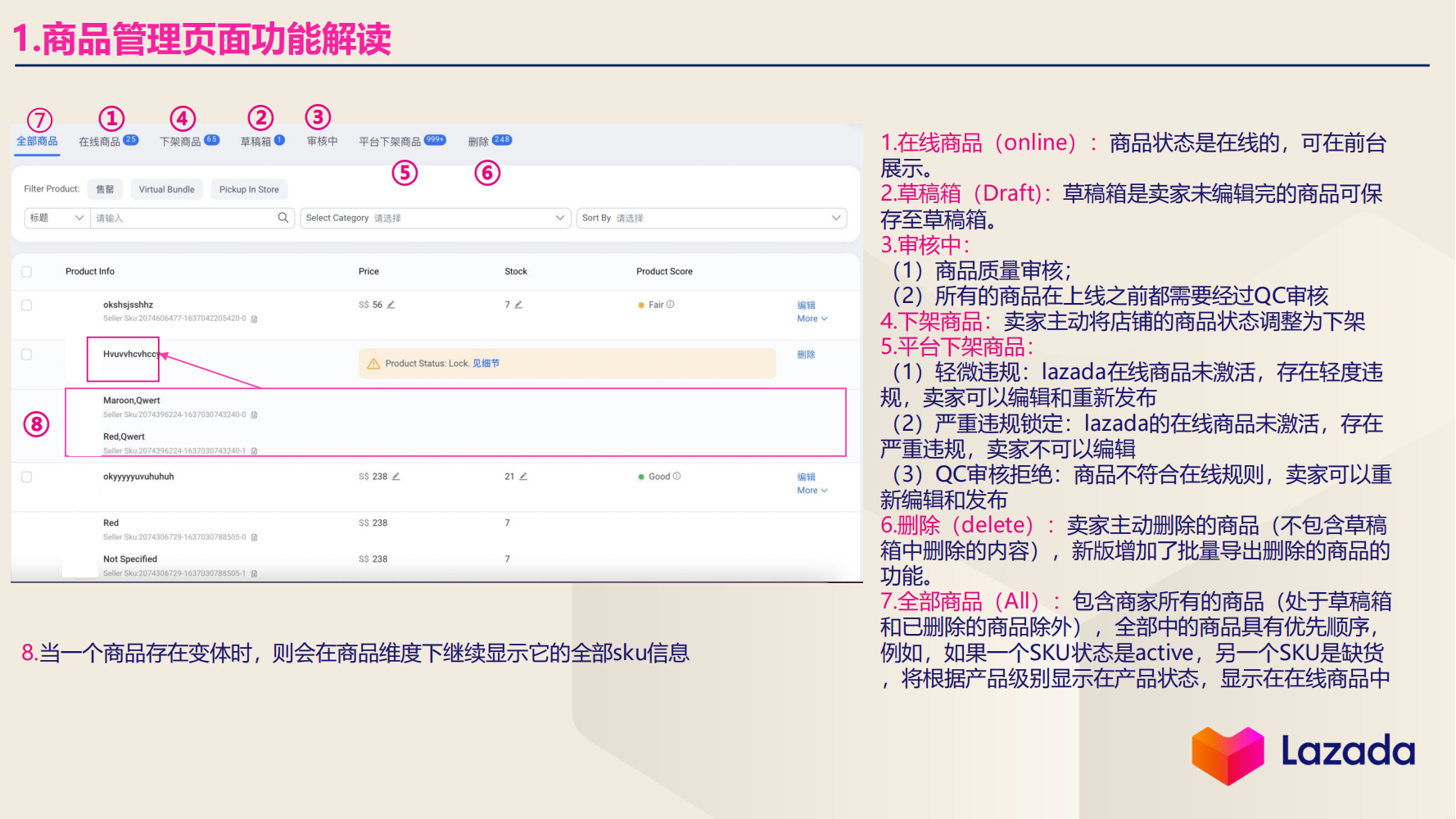The image size is (1456, 819).
Task: Click the orange Fair status dot
Action: (x=640, y=305)
